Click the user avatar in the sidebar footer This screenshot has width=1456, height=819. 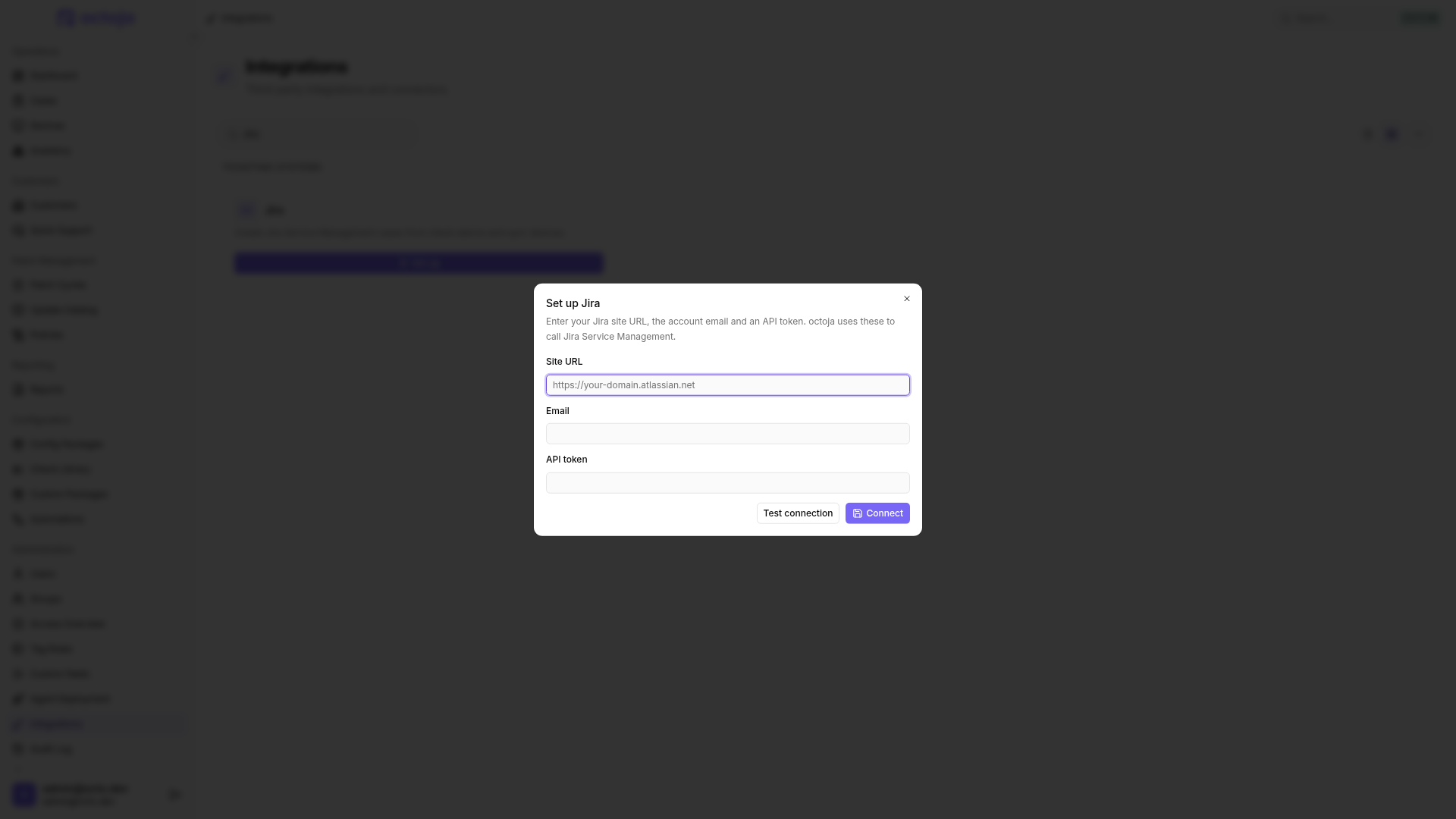(24, 794)
